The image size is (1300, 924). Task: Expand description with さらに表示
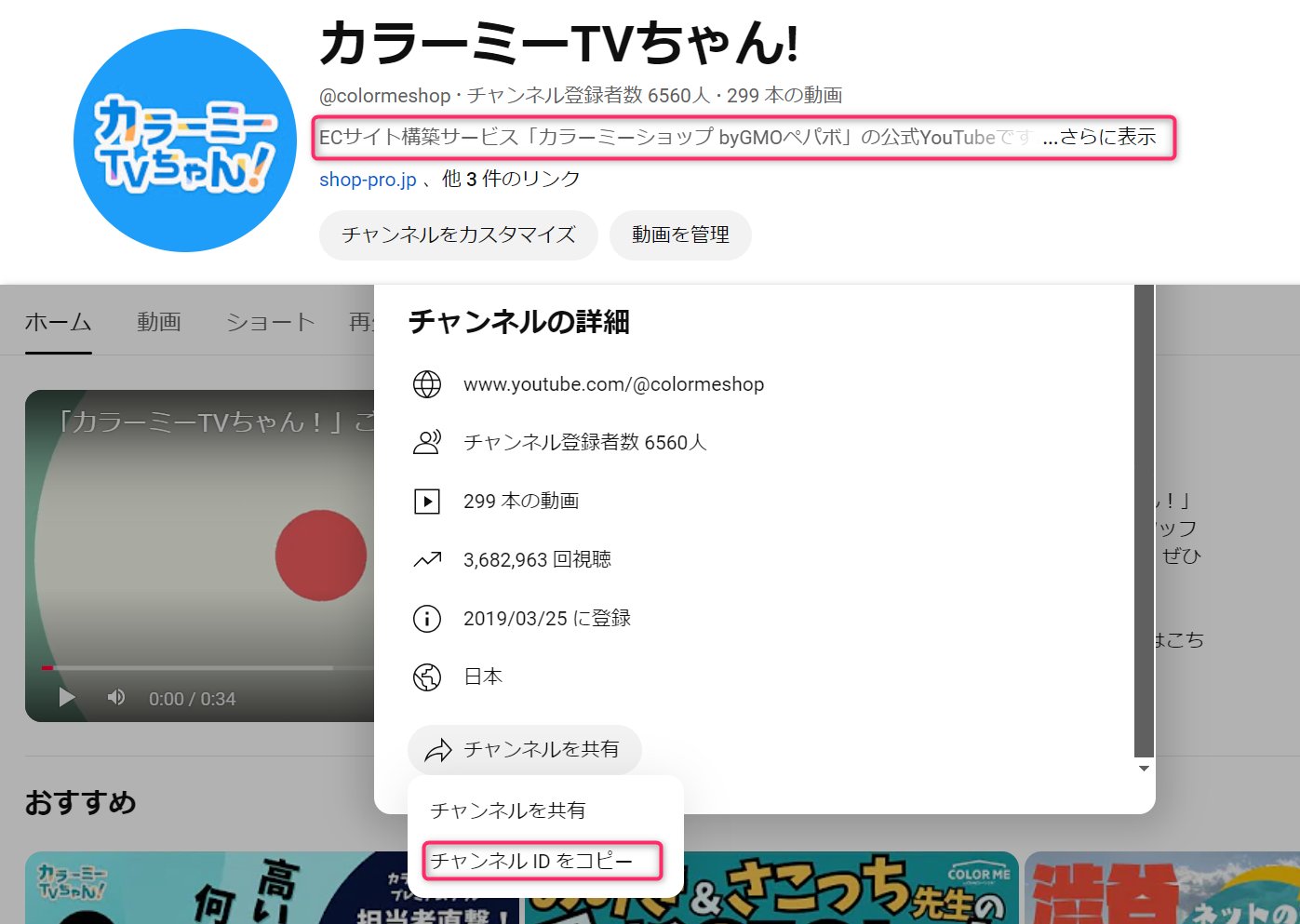click(1099, 137)
